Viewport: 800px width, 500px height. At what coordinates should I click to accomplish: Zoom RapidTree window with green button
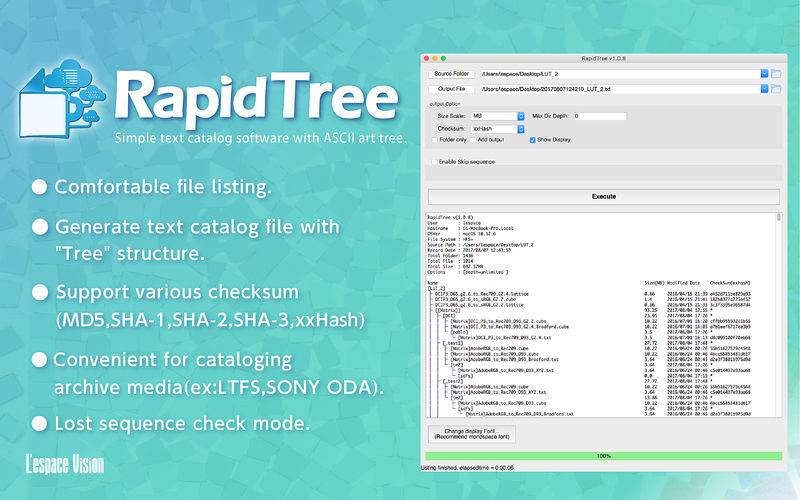click(443, 59)
